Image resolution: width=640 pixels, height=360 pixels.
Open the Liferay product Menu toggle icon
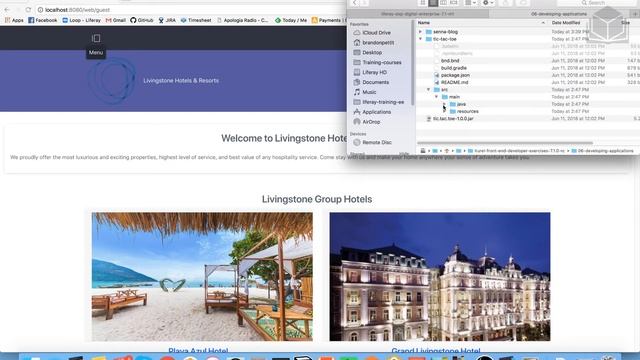[x=96, y=38]
